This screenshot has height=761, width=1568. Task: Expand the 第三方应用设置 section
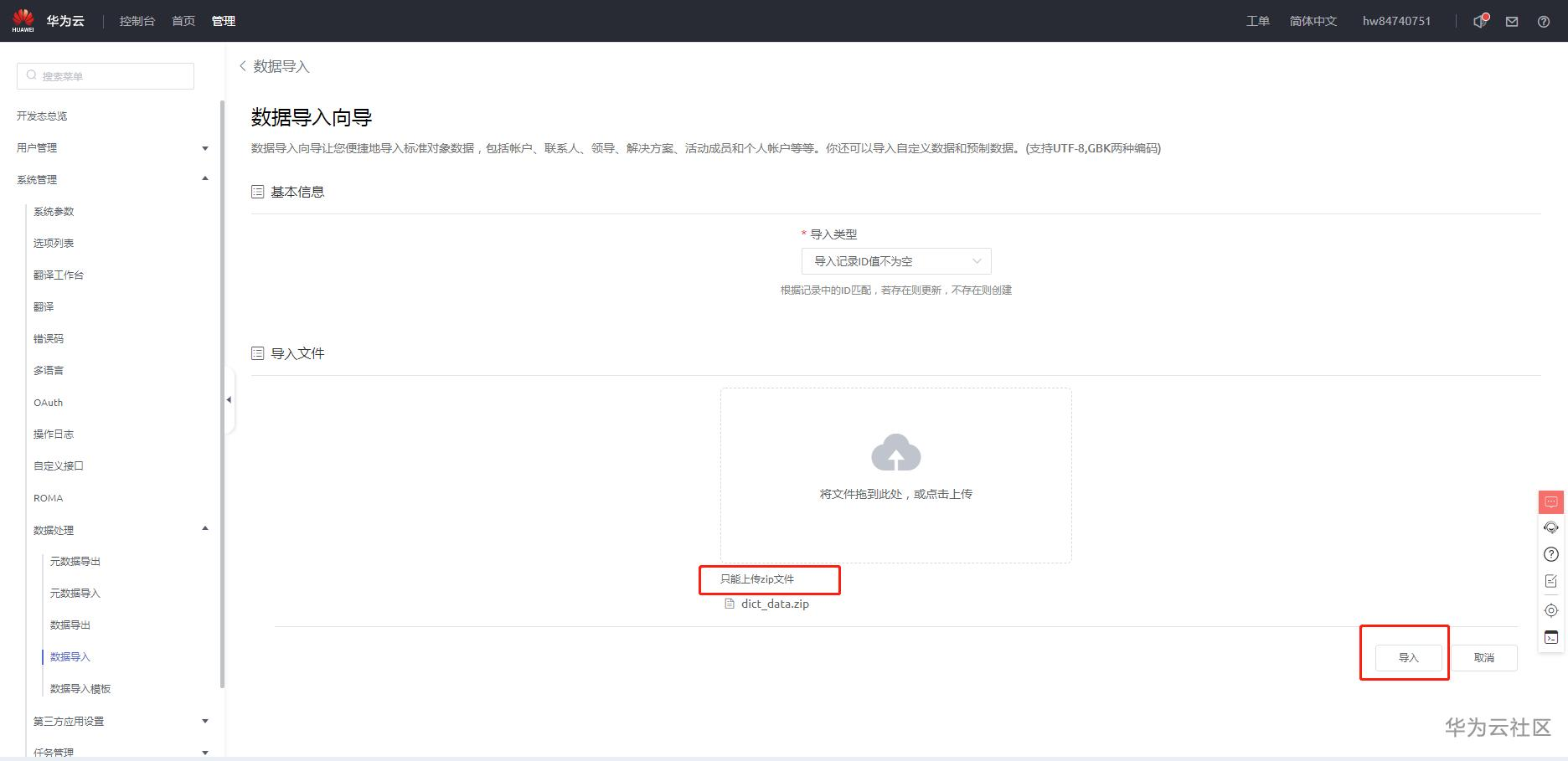pyautogui.click(x=205, y=721)
